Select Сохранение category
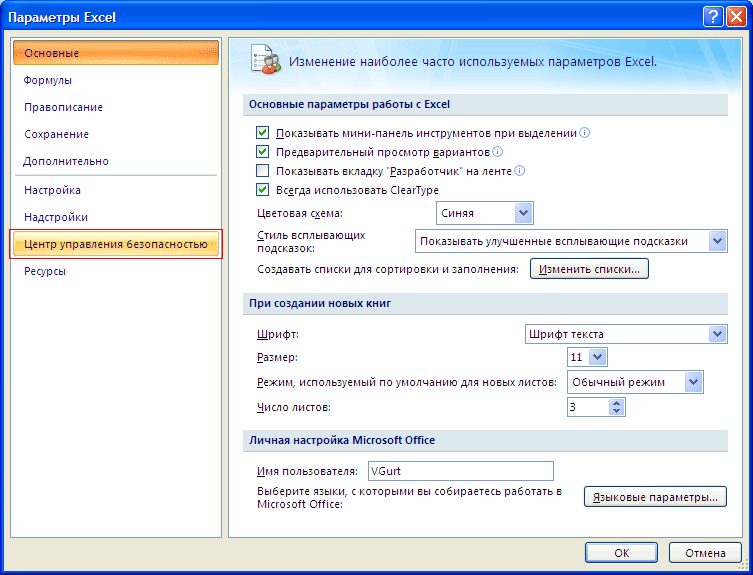 tap(116, 134)
